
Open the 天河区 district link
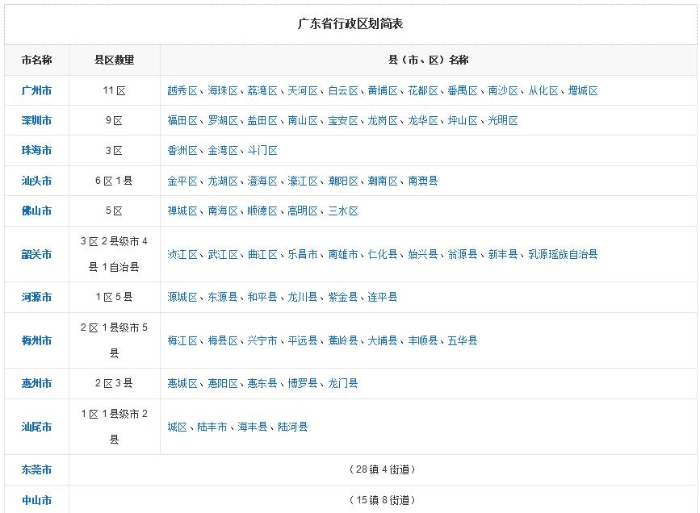(302, 90)
